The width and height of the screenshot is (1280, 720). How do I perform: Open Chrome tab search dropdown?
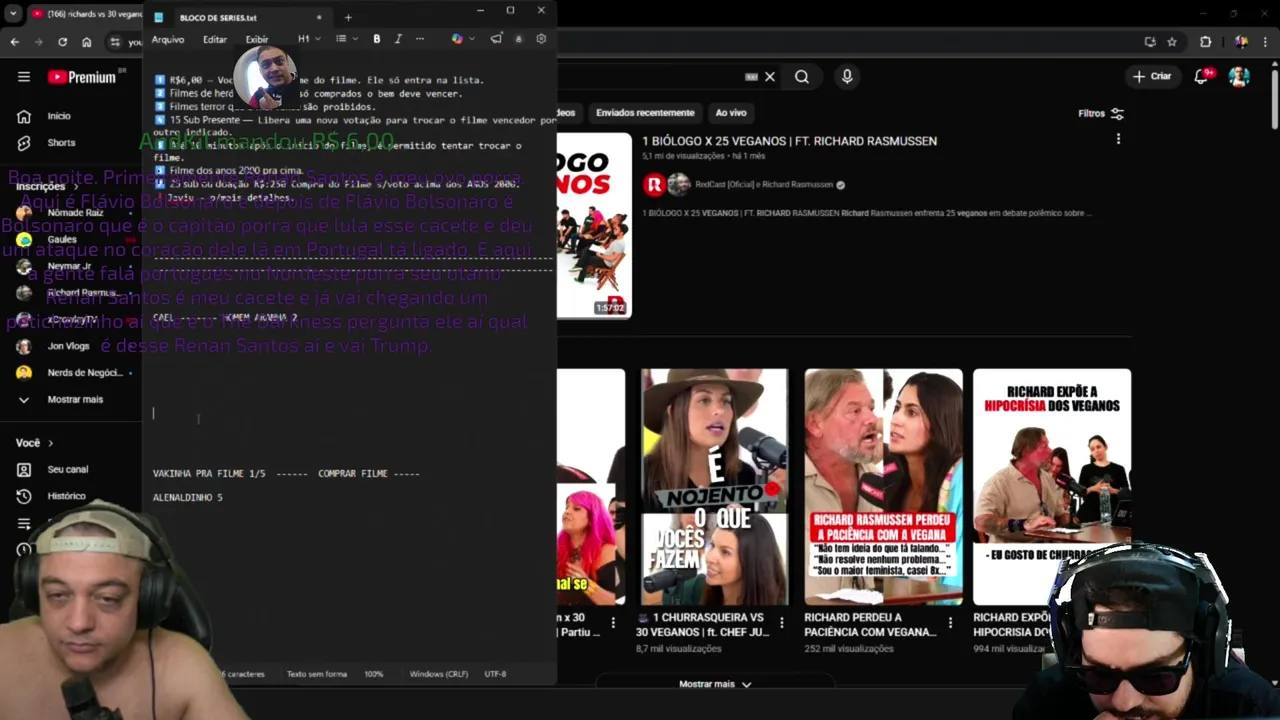tap(13, 14)
